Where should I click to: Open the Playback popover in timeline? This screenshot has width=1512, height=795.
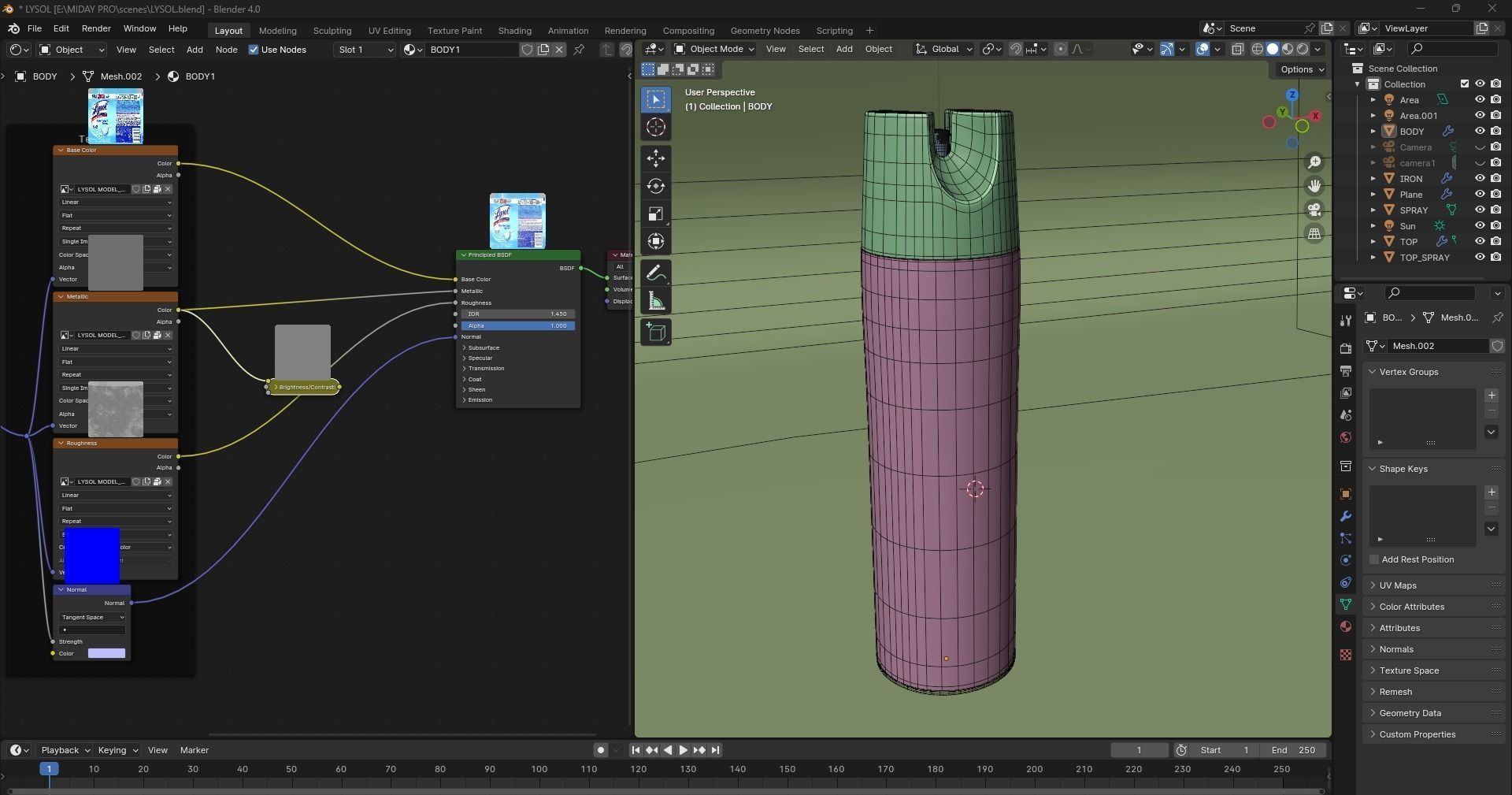point(65,750)
